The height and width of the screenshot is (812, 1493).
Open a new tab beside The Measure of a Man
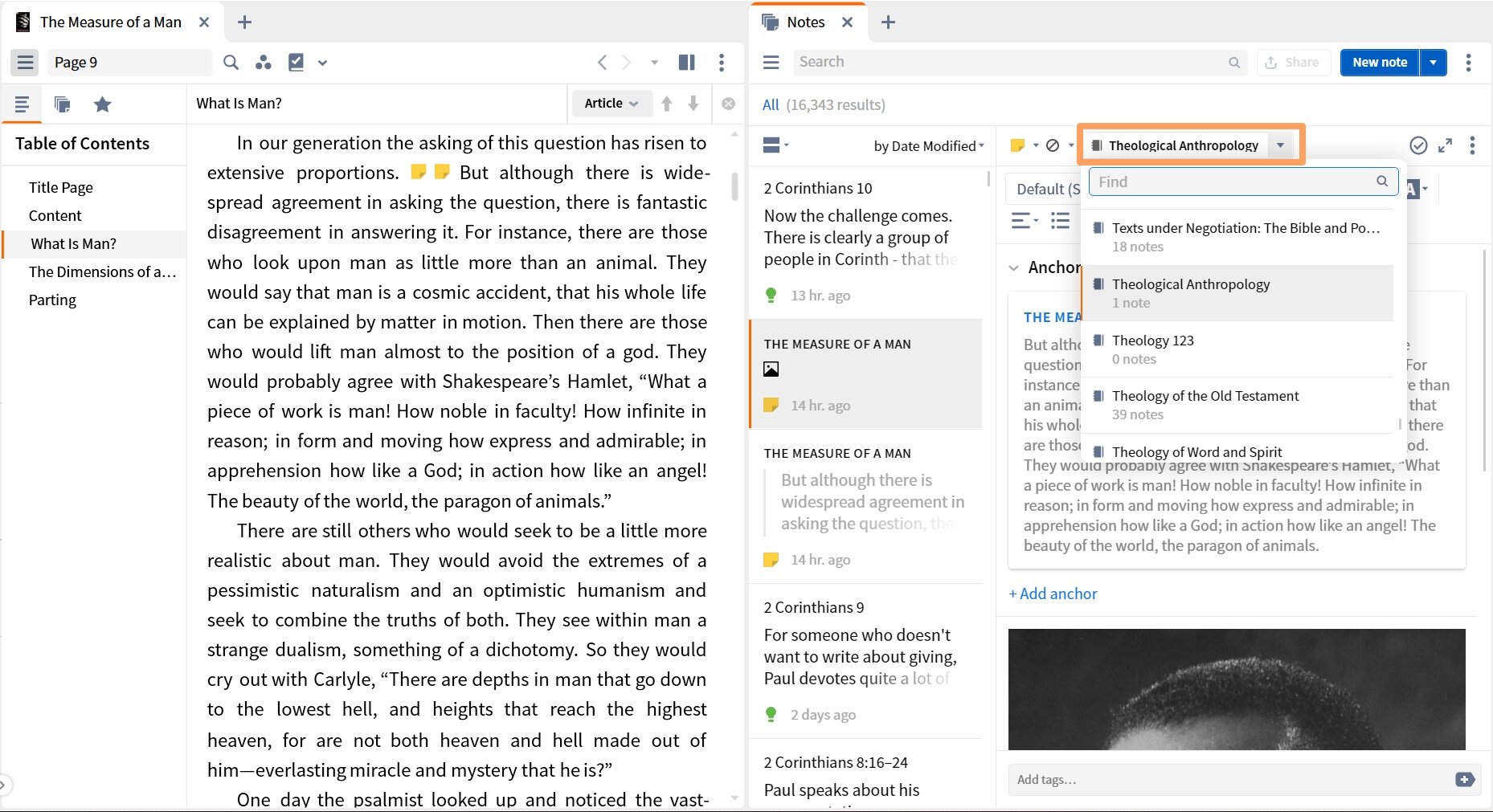(245, 22)
